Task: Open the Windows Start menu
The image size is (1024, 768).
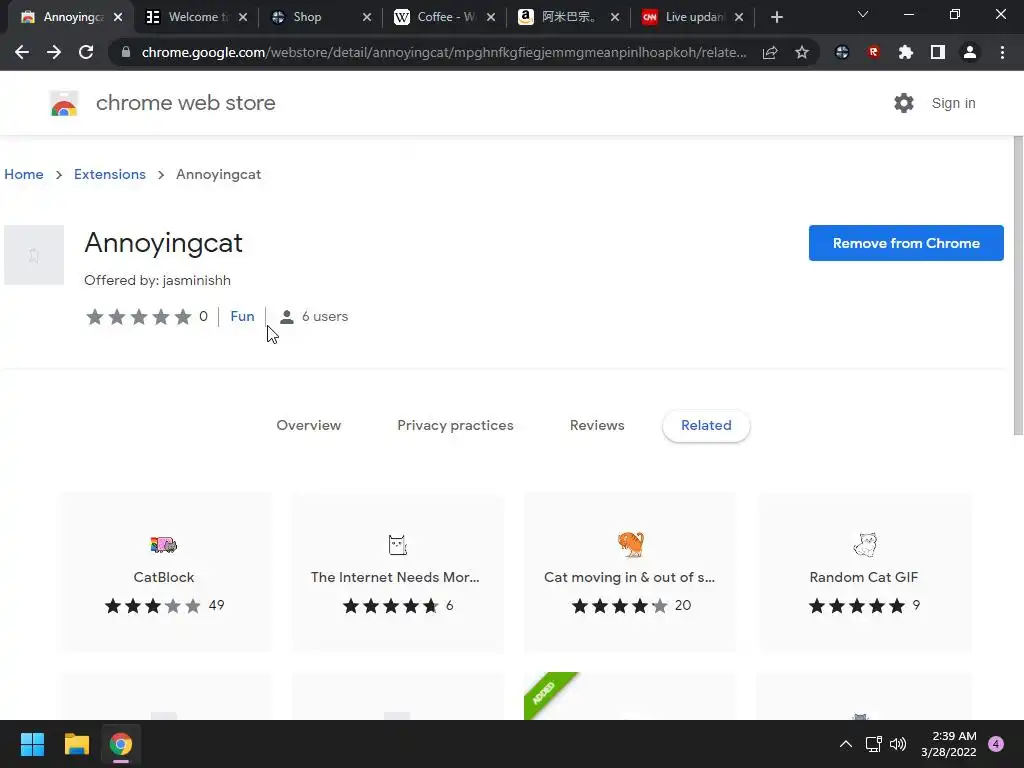Action: 32,744
